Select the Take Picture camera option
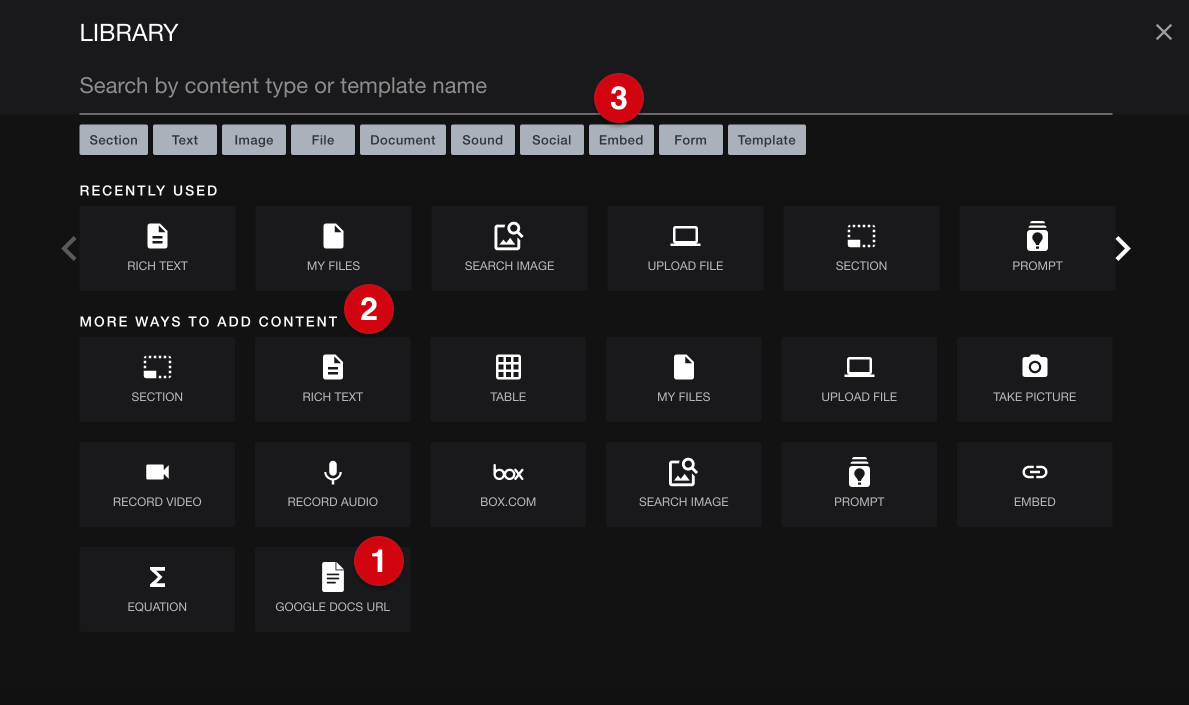This screenshot has height=705, width=1189. [1034, 380]
